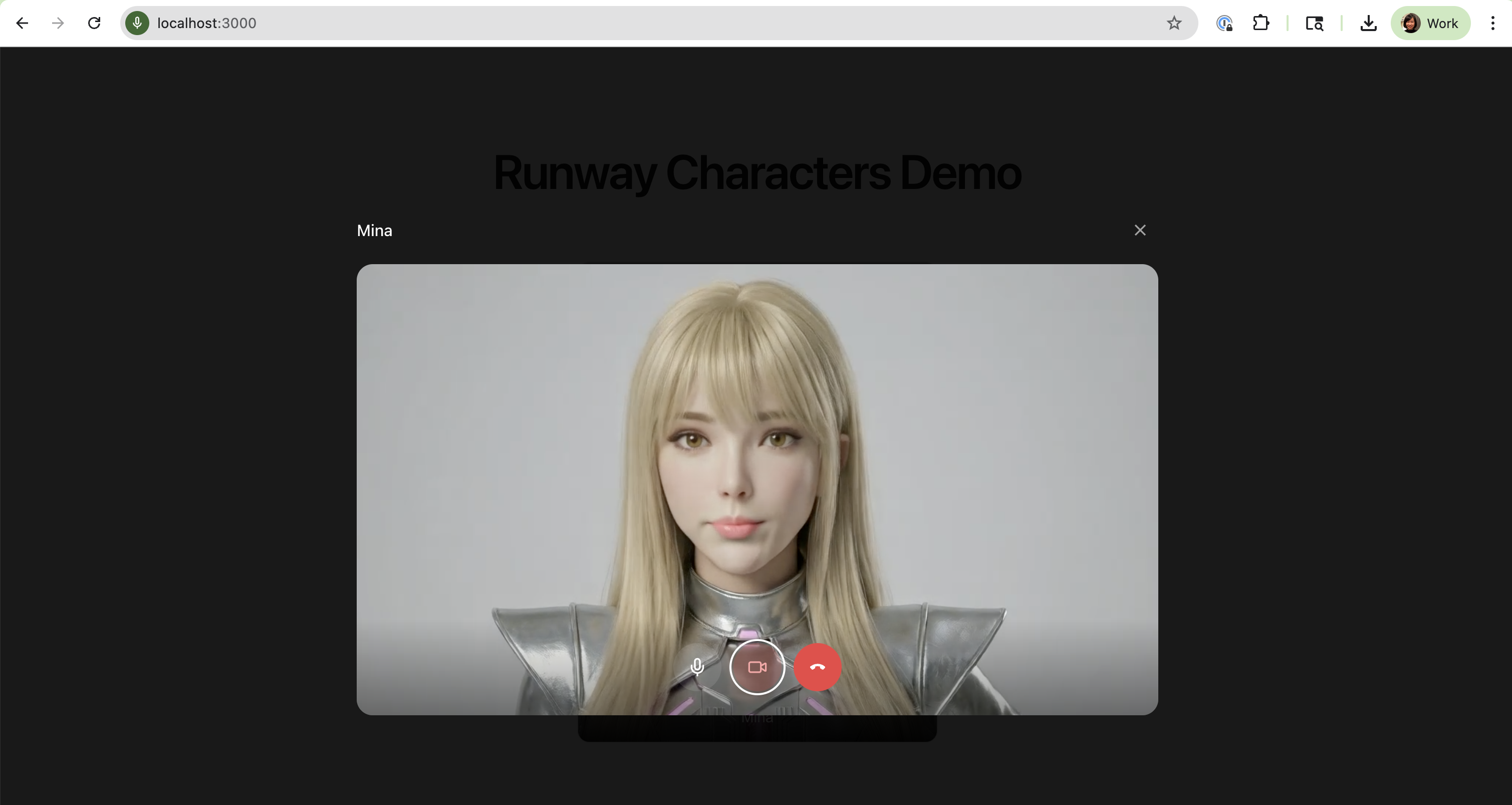Open the Extensions puzzle-piece menu
The image size is (1512, 805).
(1261, 23)
